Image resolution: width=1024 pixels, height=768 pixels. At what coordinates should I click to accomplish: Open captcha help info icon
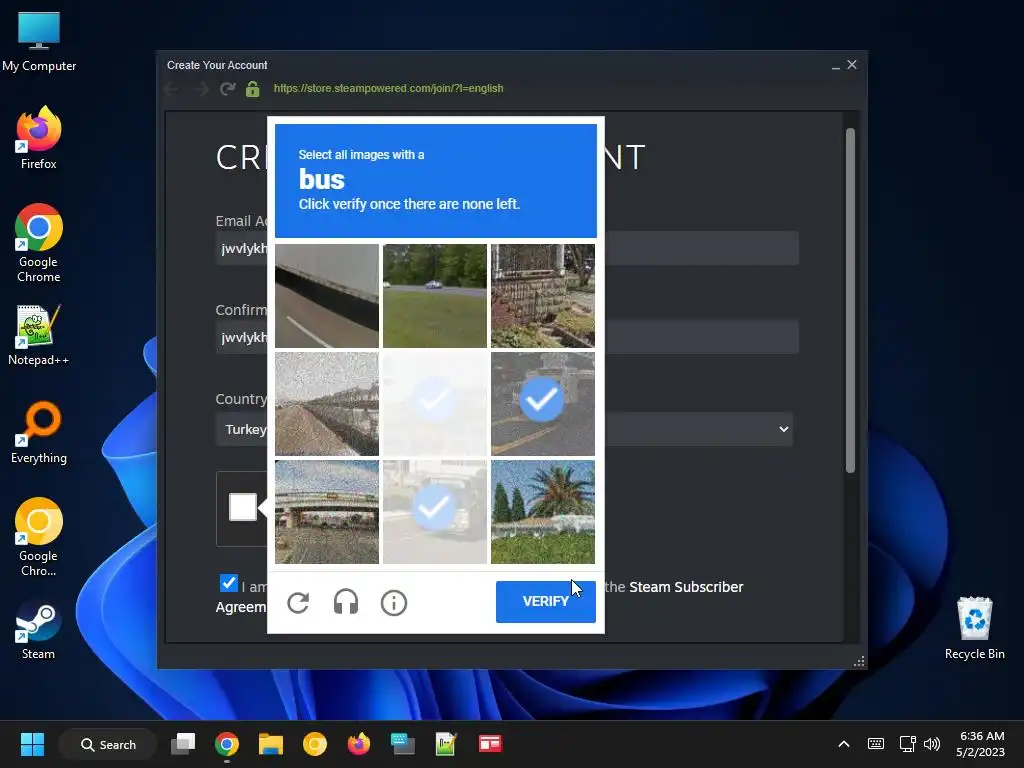click(x=394, y=603)
